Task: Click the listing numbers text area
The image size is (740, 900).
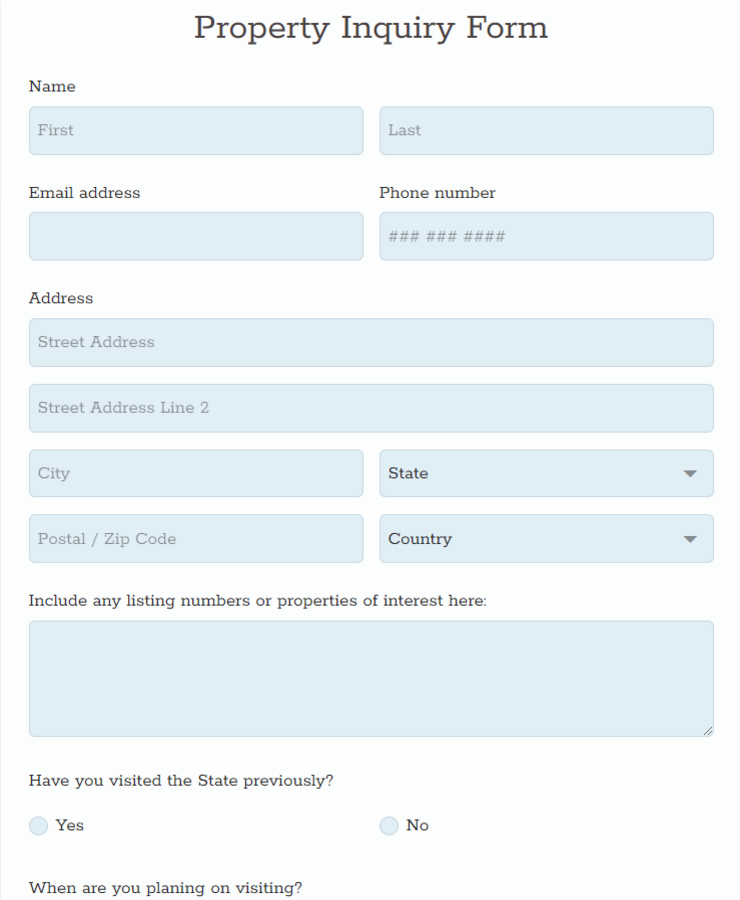Action: click(370, 678)
